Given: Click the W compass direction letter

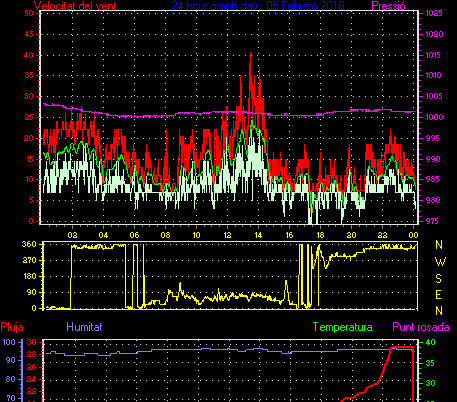Looking at the screenshot, I should (x=440, y=262).
